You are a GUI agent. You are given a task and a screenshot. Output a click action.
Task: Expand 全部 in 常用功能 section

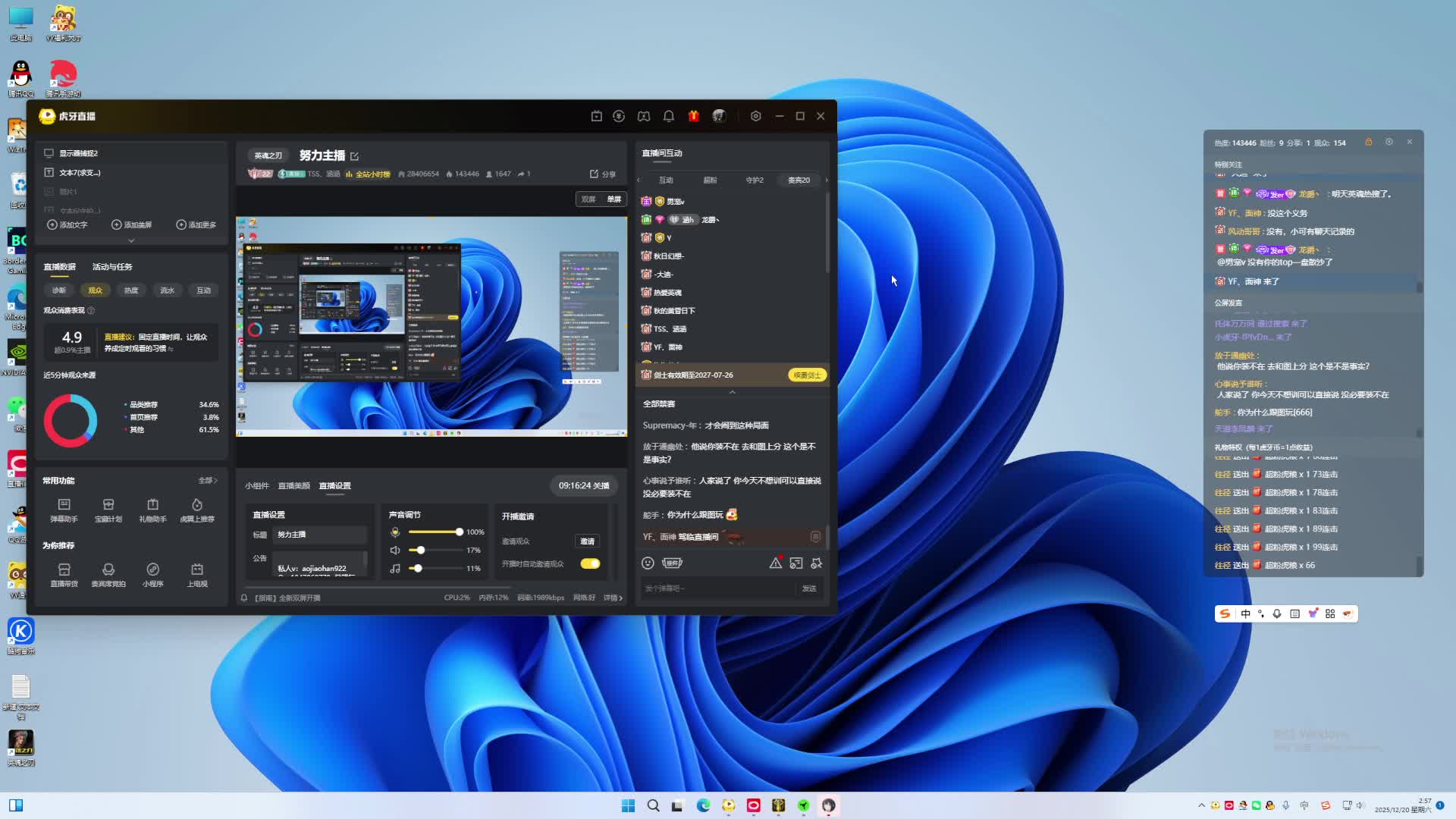click(207, 481)
